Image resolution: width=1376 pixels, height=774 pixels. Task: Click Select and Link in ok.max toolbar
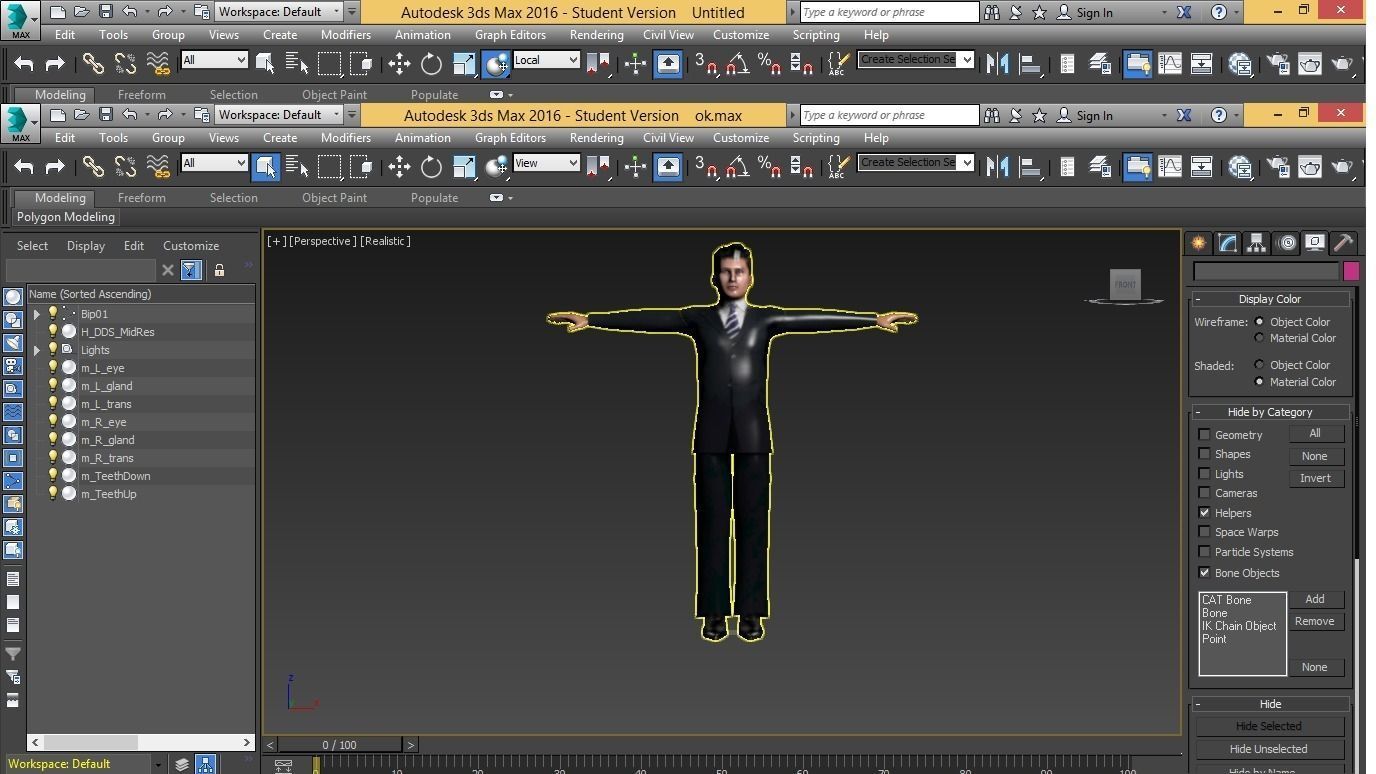click(x=93, y=167)
